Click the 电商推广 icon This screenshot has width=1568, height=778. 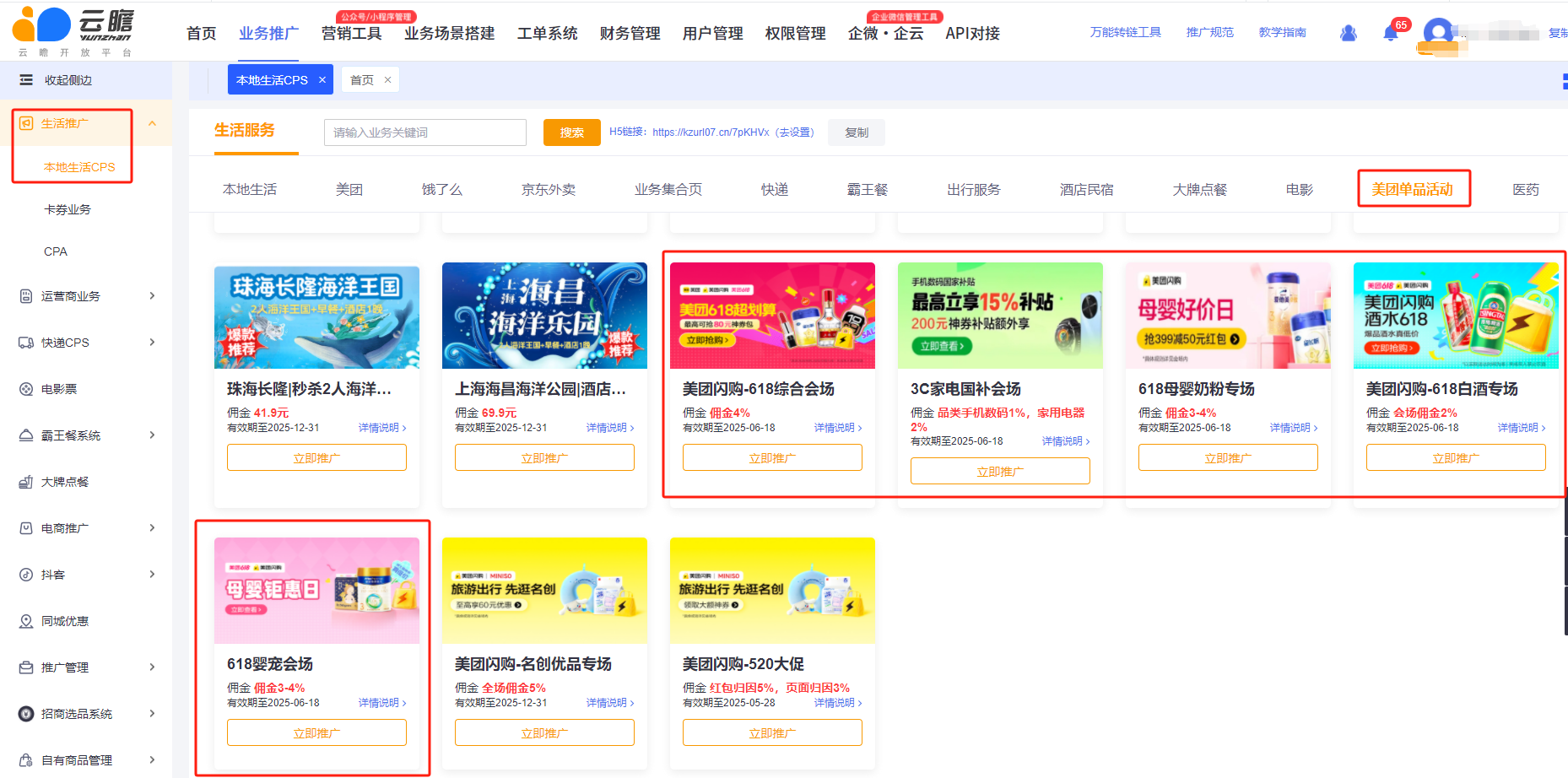click(x=26, y=528)
